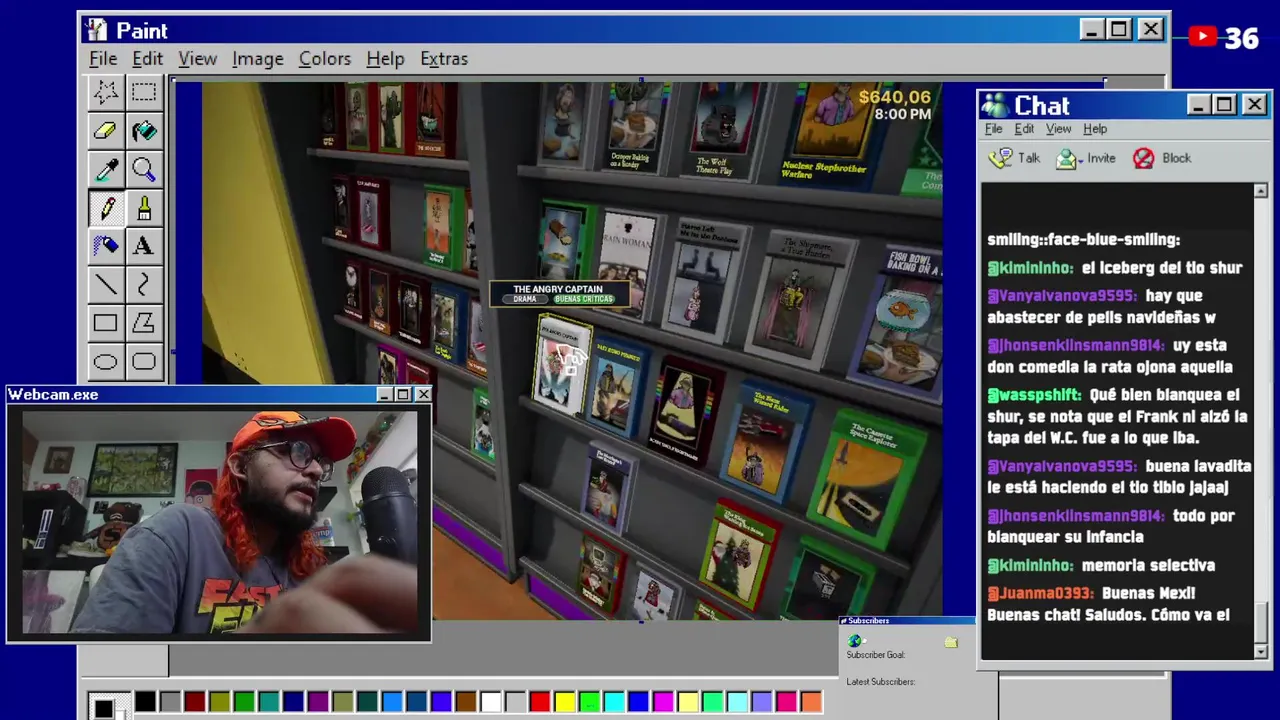Choose the Brush tool

144,208
